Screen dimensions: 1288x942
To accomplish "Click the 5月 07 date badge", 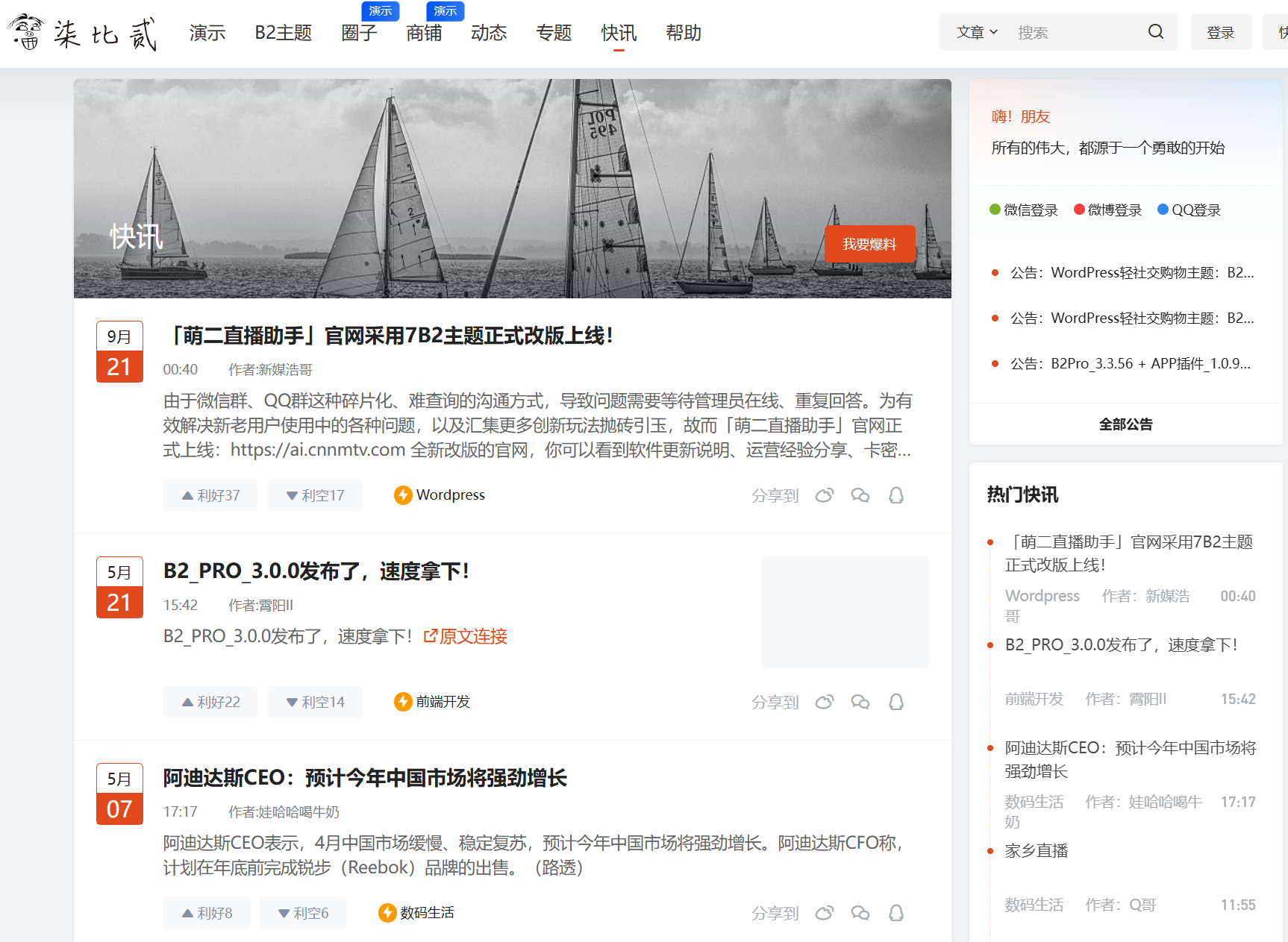I will 119,794.
